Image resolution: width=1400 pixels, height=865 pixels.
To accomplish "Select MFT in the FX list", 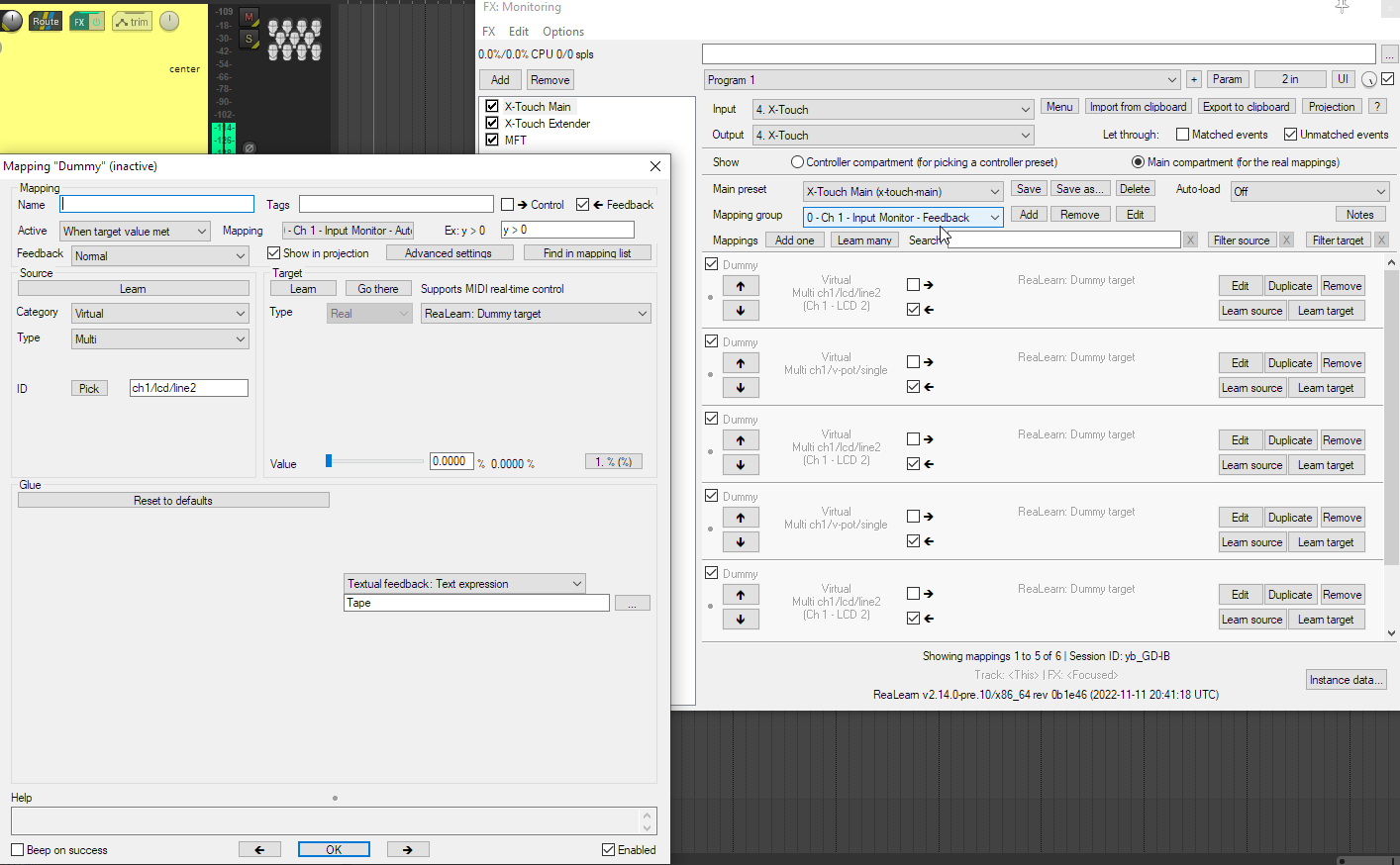I will pyautogui.click(x=516, y=140).
